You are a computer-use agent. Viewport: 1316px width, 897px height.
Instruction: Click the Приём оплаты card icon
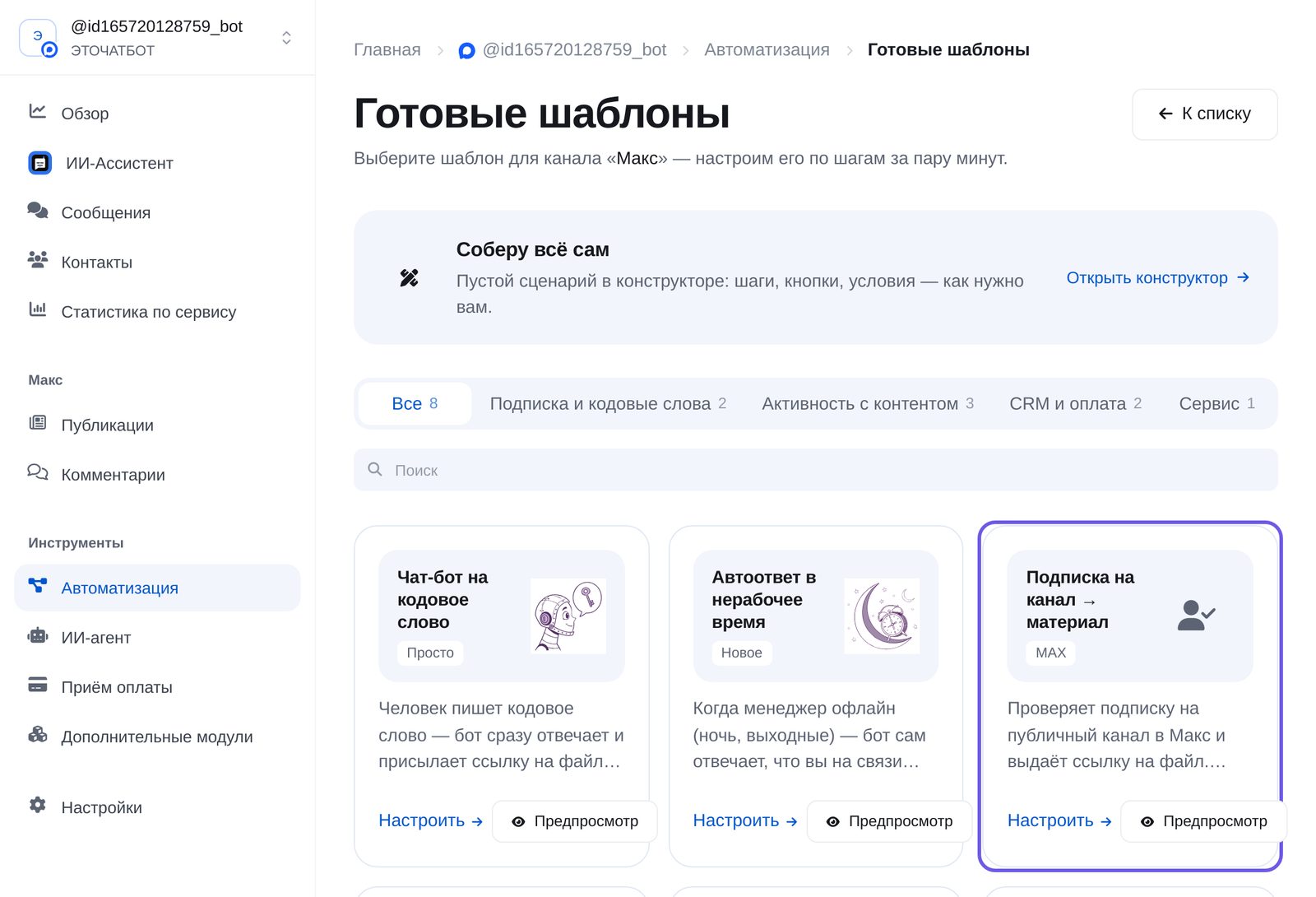(x=38, y=685)
